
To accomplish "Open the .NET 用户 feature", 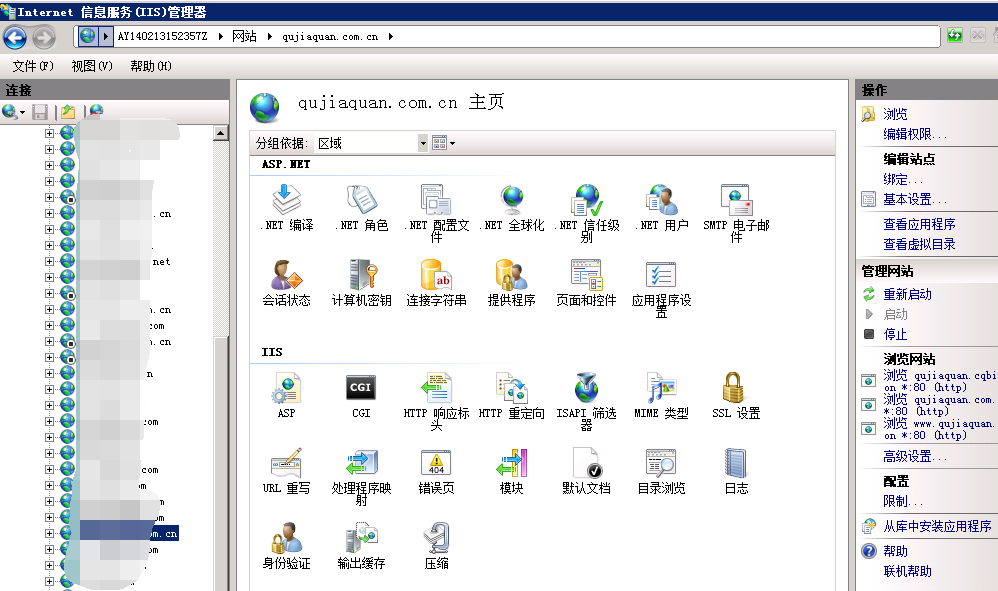I will [x=662, y=207].
